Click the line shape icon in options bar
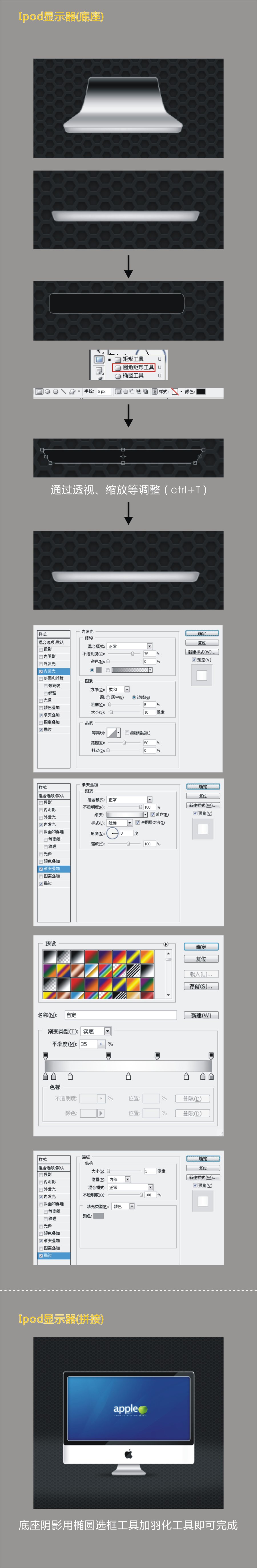This screenshot has height=1568, width=257. [x=63, y=391]
